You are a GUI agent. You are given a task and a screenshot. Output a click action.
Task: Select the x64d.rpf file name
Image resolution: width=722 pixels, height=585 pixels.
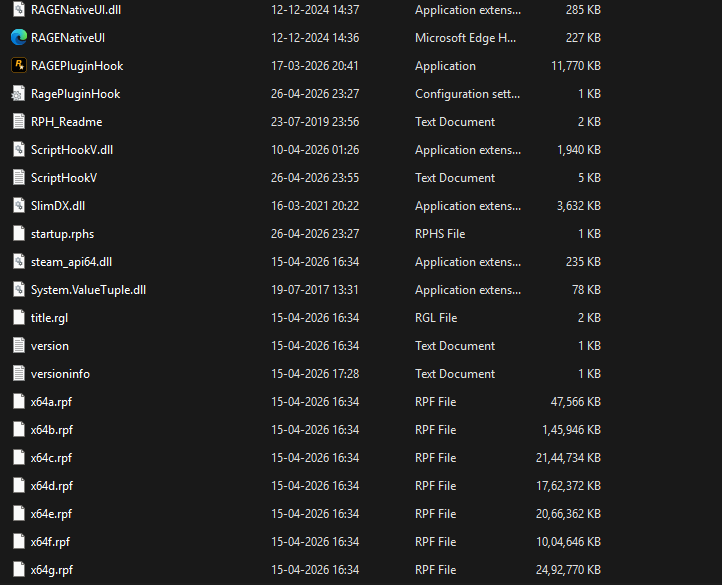[52, 486]
